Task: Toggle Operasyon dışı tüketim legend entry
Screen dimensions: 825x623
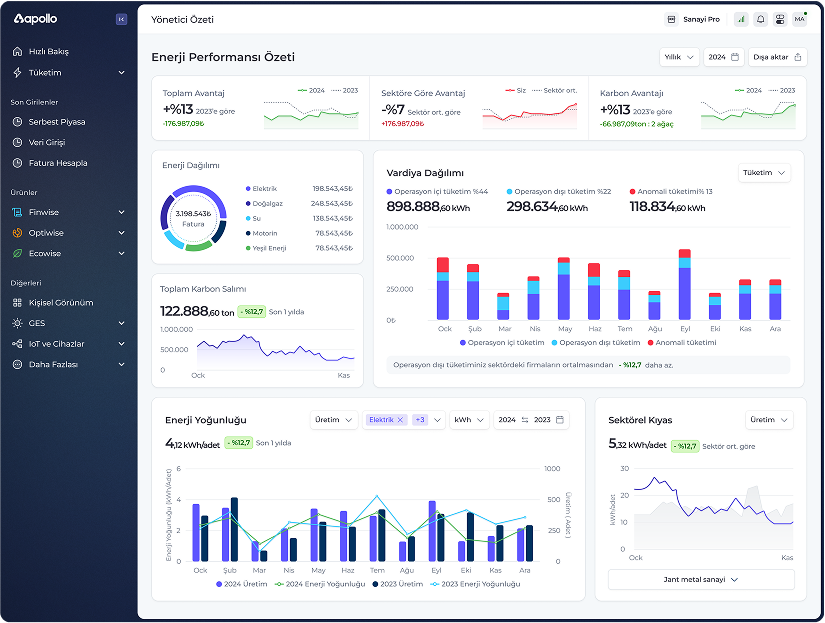Action: (x=596, y=343)
